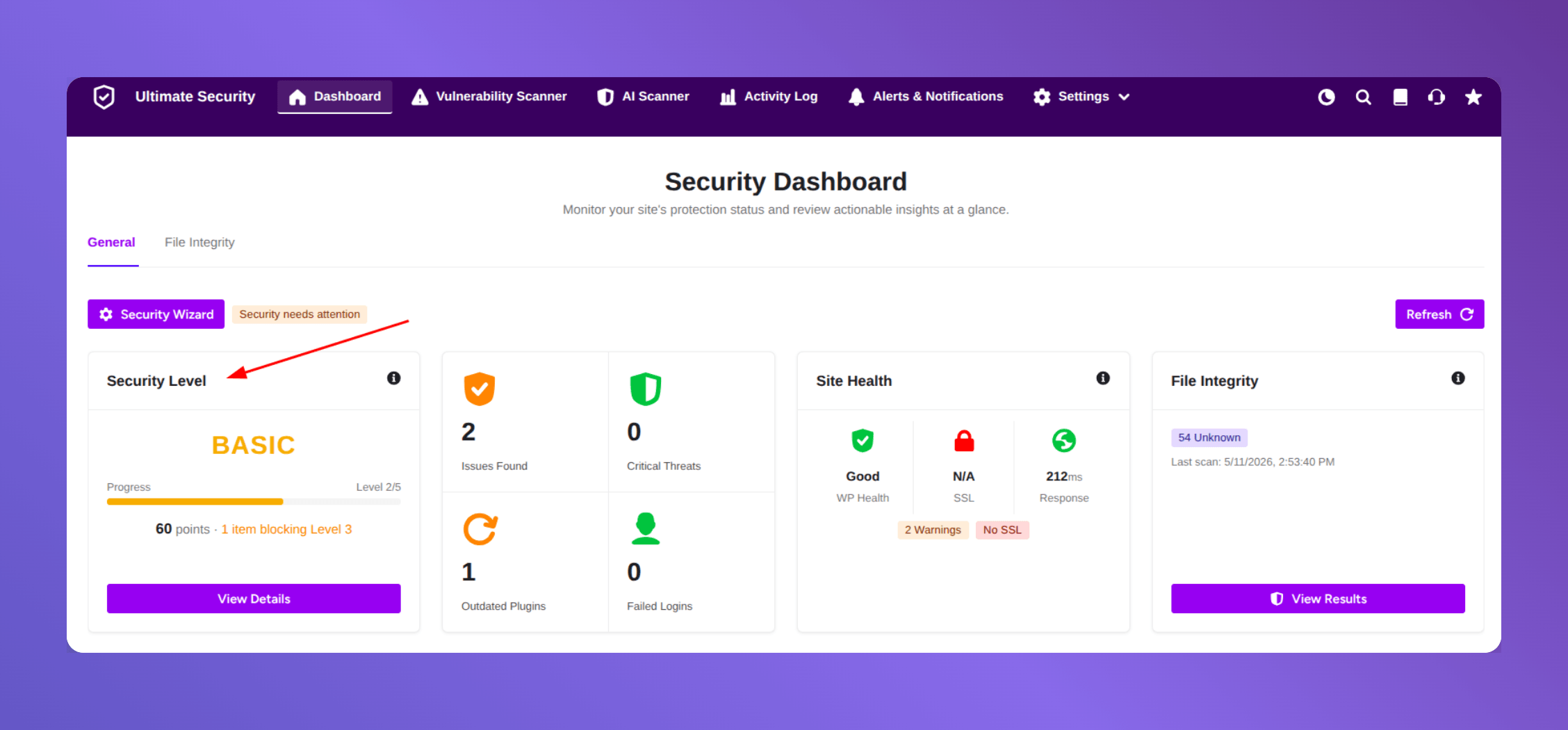Click the Security Level progress bar
The width and height of the screenshot is (1568, 730).
(x=254, y=501)
